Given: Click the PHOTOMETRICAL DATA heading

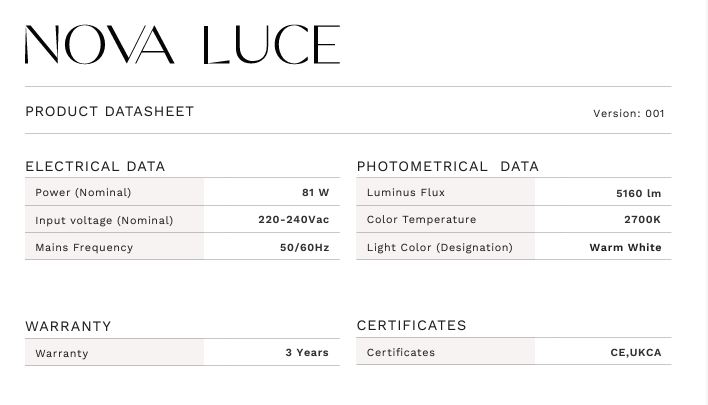Looking at the screenshot, I should coord(447,167).
